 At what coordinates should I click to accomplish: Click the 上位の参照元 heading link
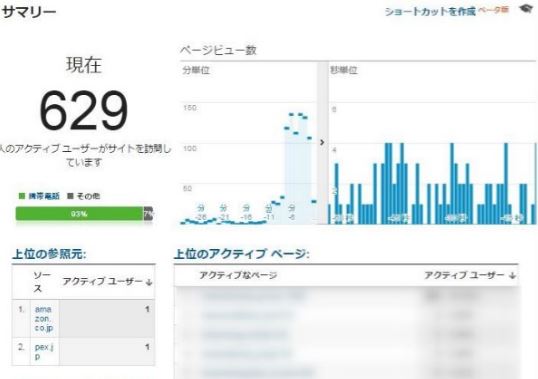[x=49, y=254]
